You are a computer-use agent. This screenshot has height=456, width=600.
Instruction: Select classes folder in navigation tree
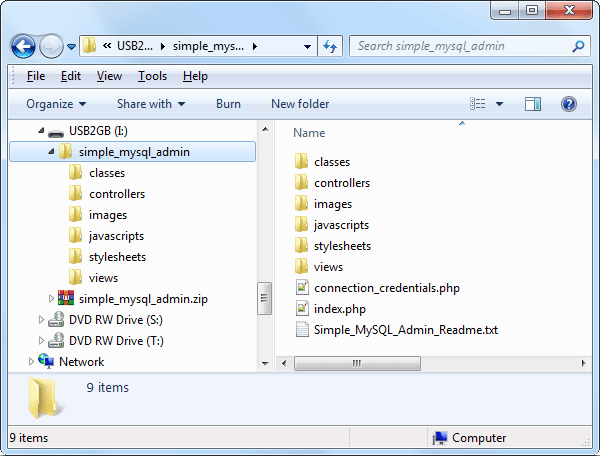tap(107, 173)
